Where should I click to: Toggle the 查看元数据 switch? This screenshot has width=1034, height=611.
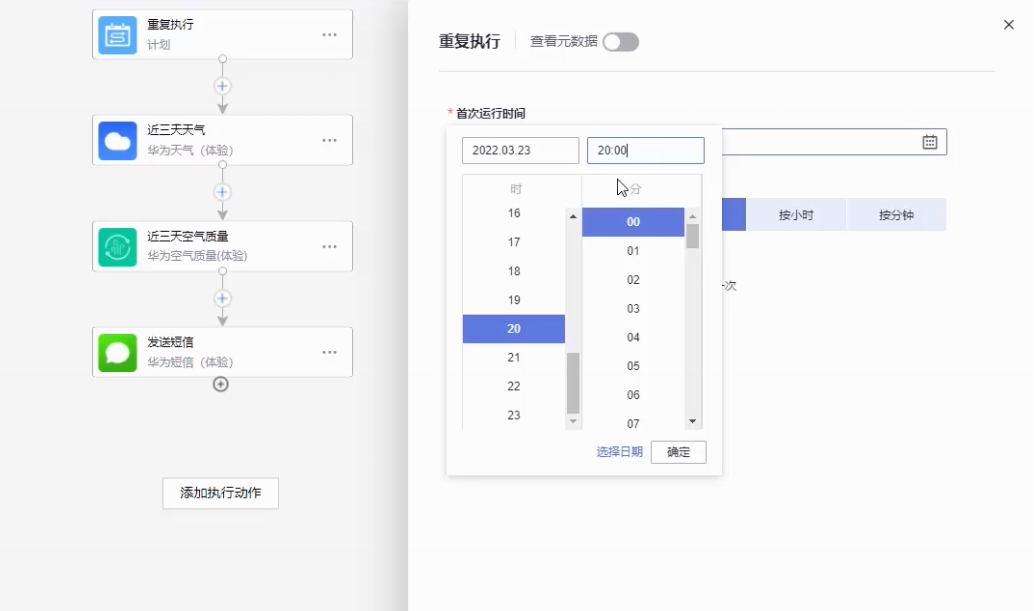(620, 42)
